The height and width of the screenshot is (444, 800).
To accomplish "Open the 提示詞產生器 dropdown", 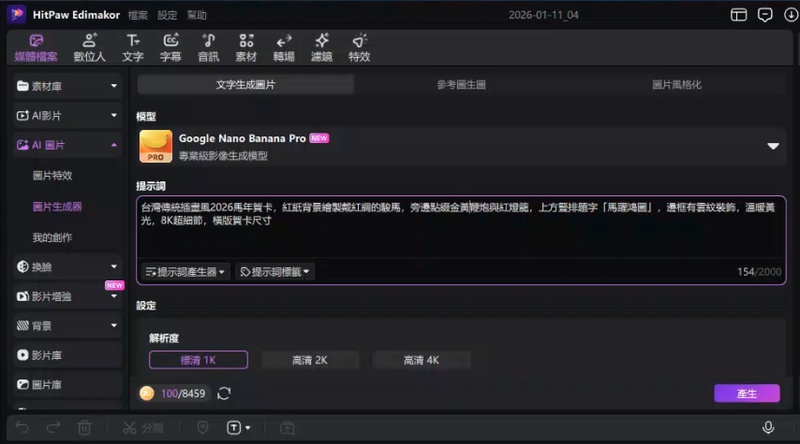I will tap(185, 272).
